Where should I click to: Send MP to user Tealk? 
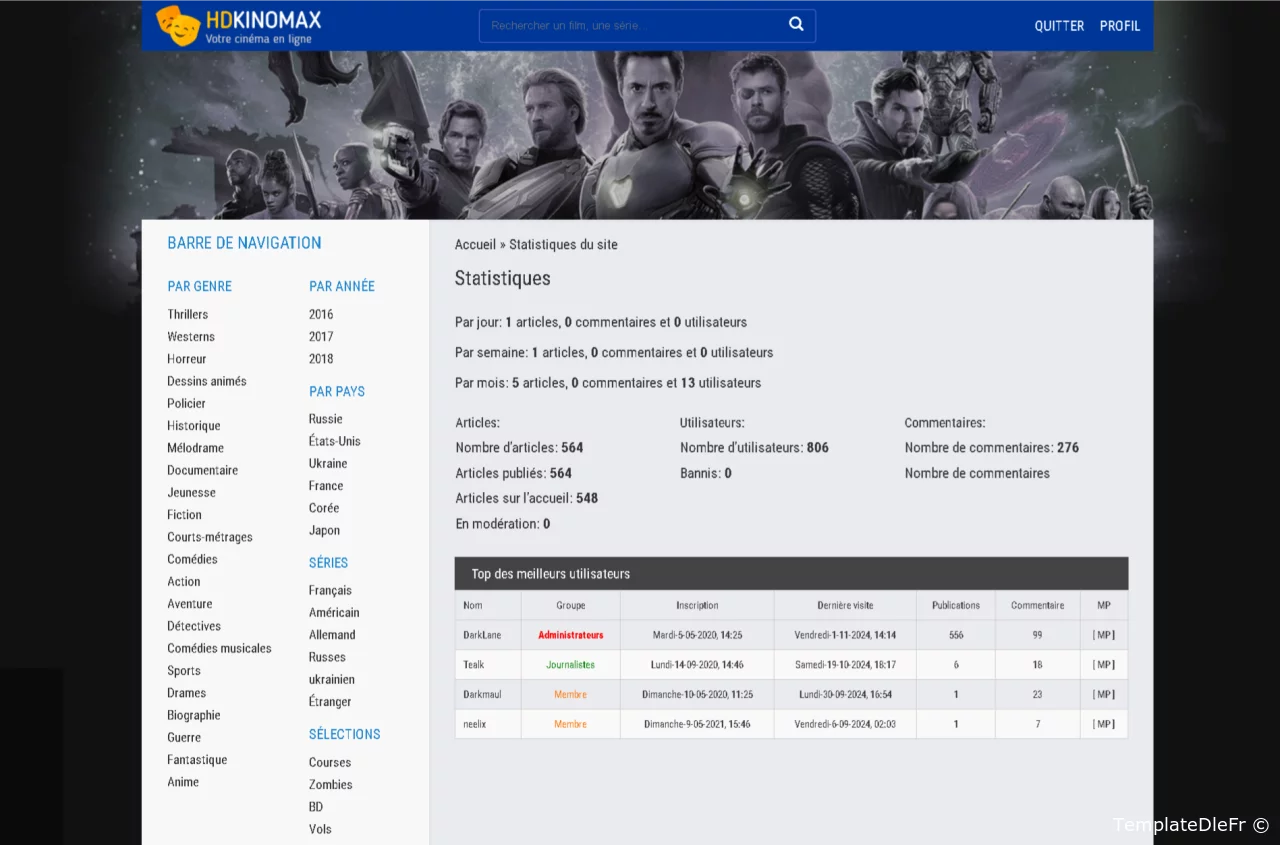coord(1103,665)
